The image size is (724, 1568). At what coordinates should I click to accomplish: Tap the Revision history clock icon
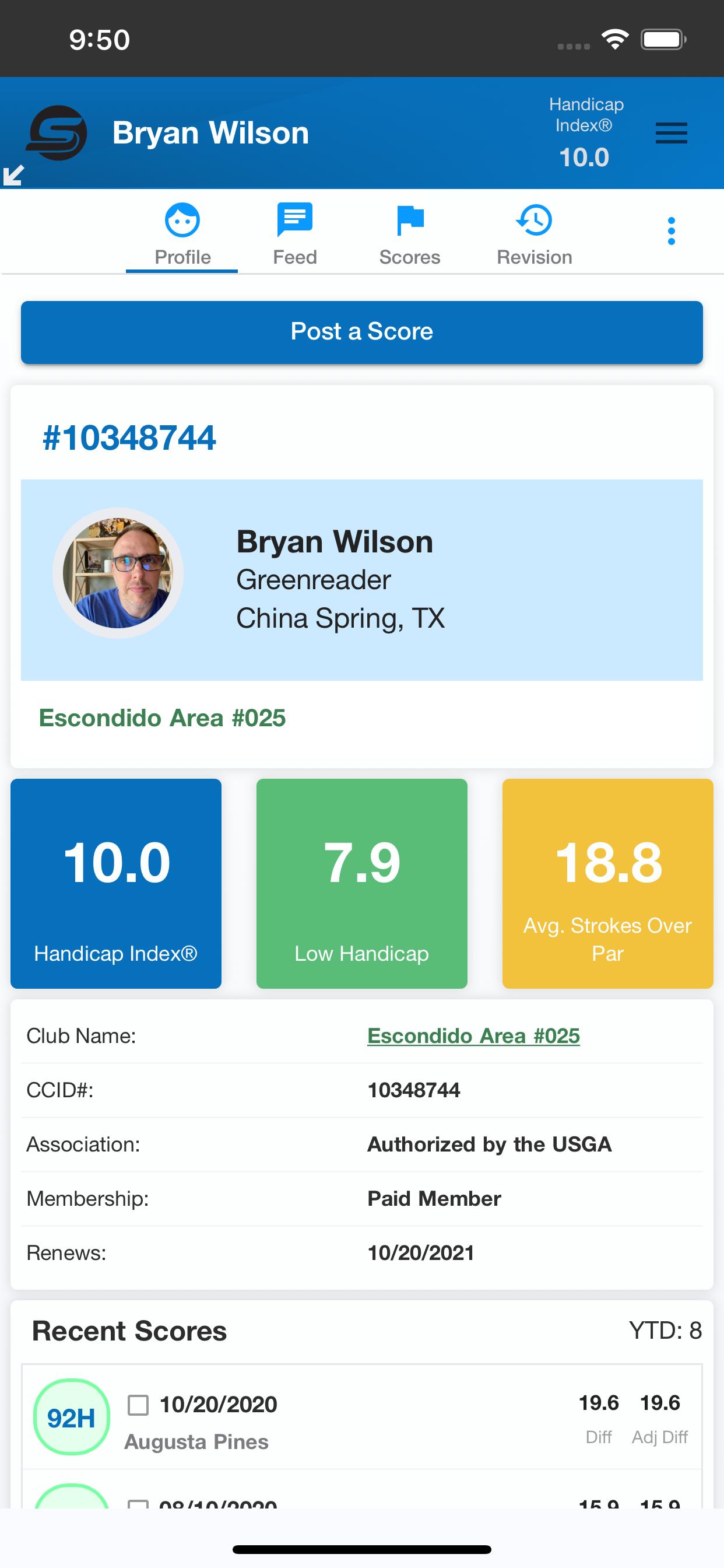534,220
